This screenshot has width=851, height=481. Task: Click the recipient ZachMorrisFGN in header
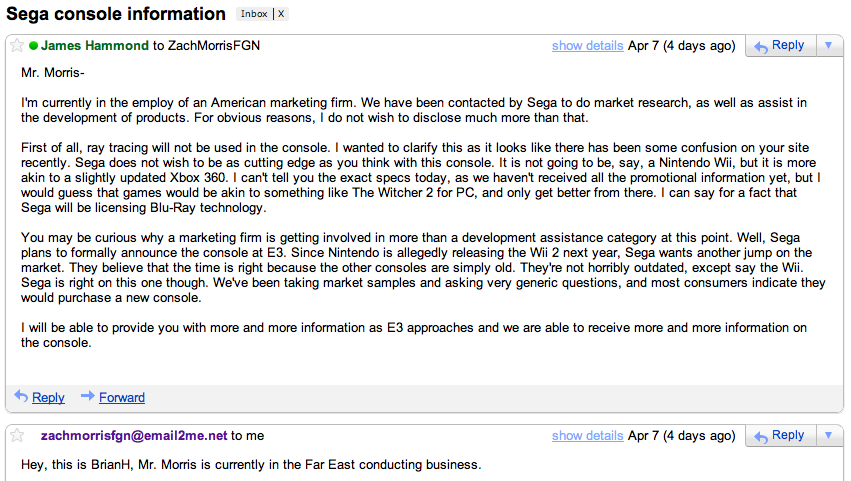click(x=214, y=46)
